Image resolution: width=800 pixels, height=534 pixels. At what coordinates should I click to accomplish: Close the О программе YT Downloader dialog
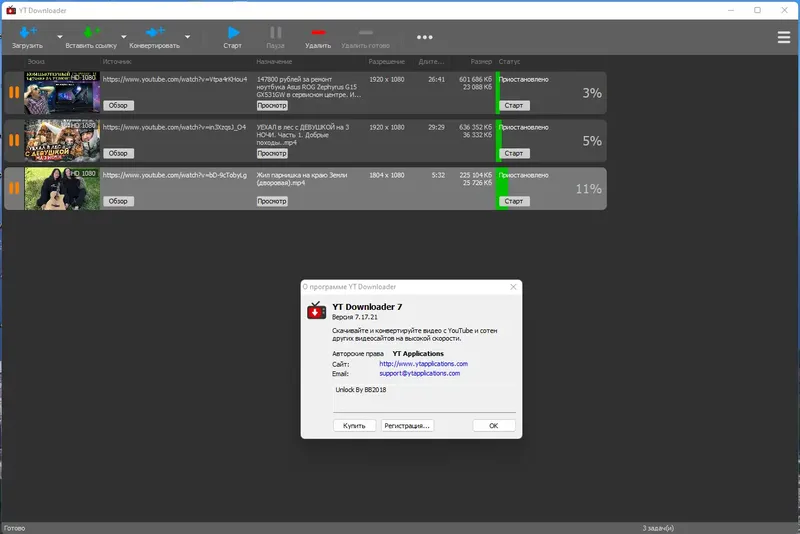coord(513,287)
